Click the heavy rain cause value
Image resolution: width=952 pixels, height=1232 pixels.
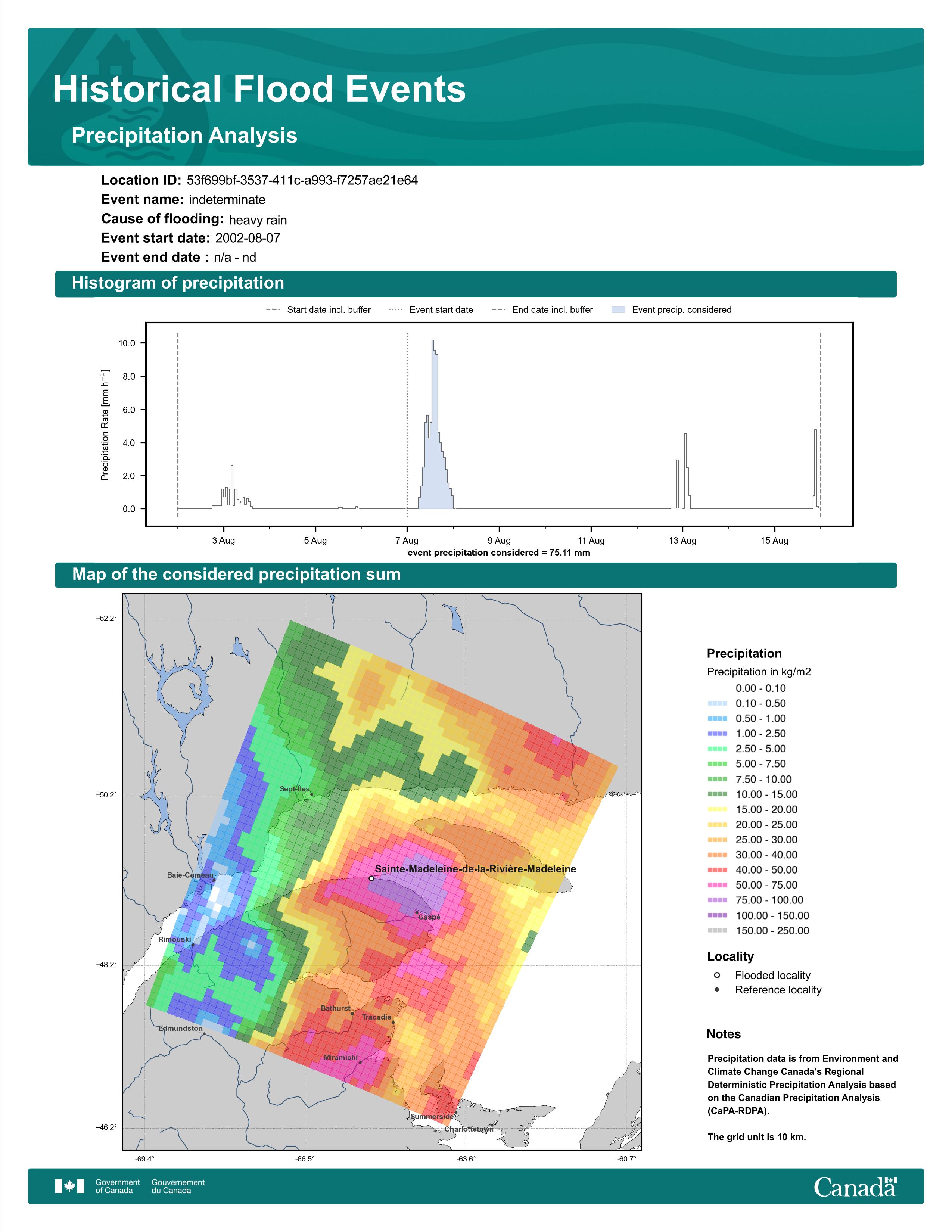258,220
